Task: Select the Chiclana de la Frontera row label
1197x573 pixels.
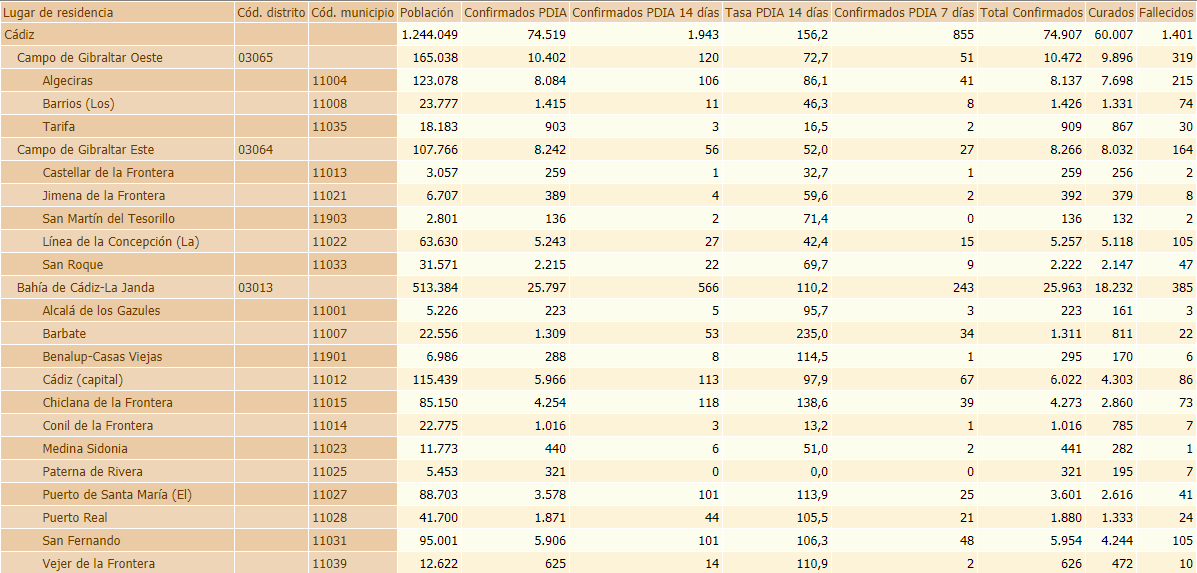Action: (107, 403)
